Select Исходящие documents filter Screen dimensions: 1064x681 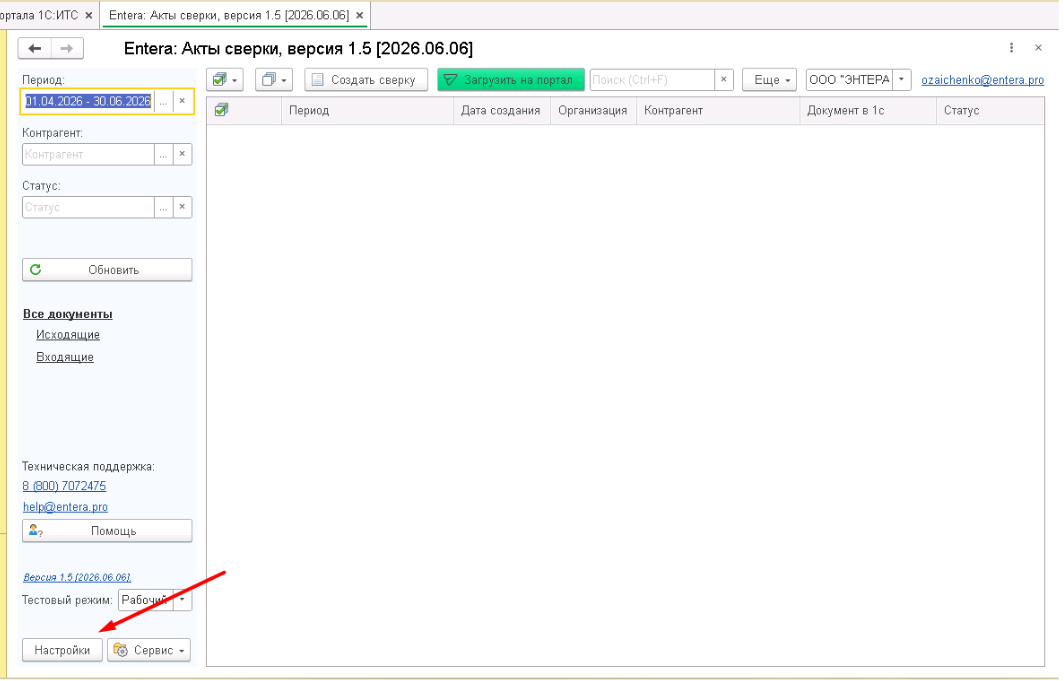(68, 334)
